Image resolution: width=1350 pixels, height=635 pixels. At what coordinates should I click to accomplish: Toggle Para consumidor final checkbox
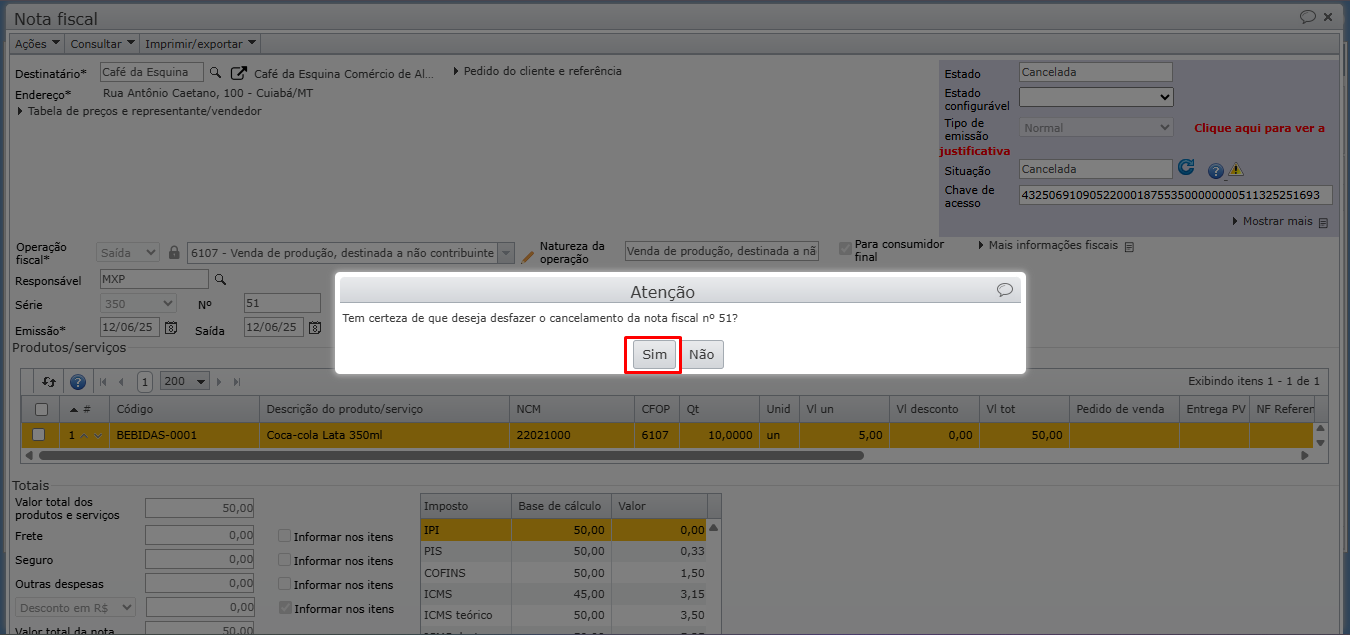pyautogui.click(x=846, y=248)
